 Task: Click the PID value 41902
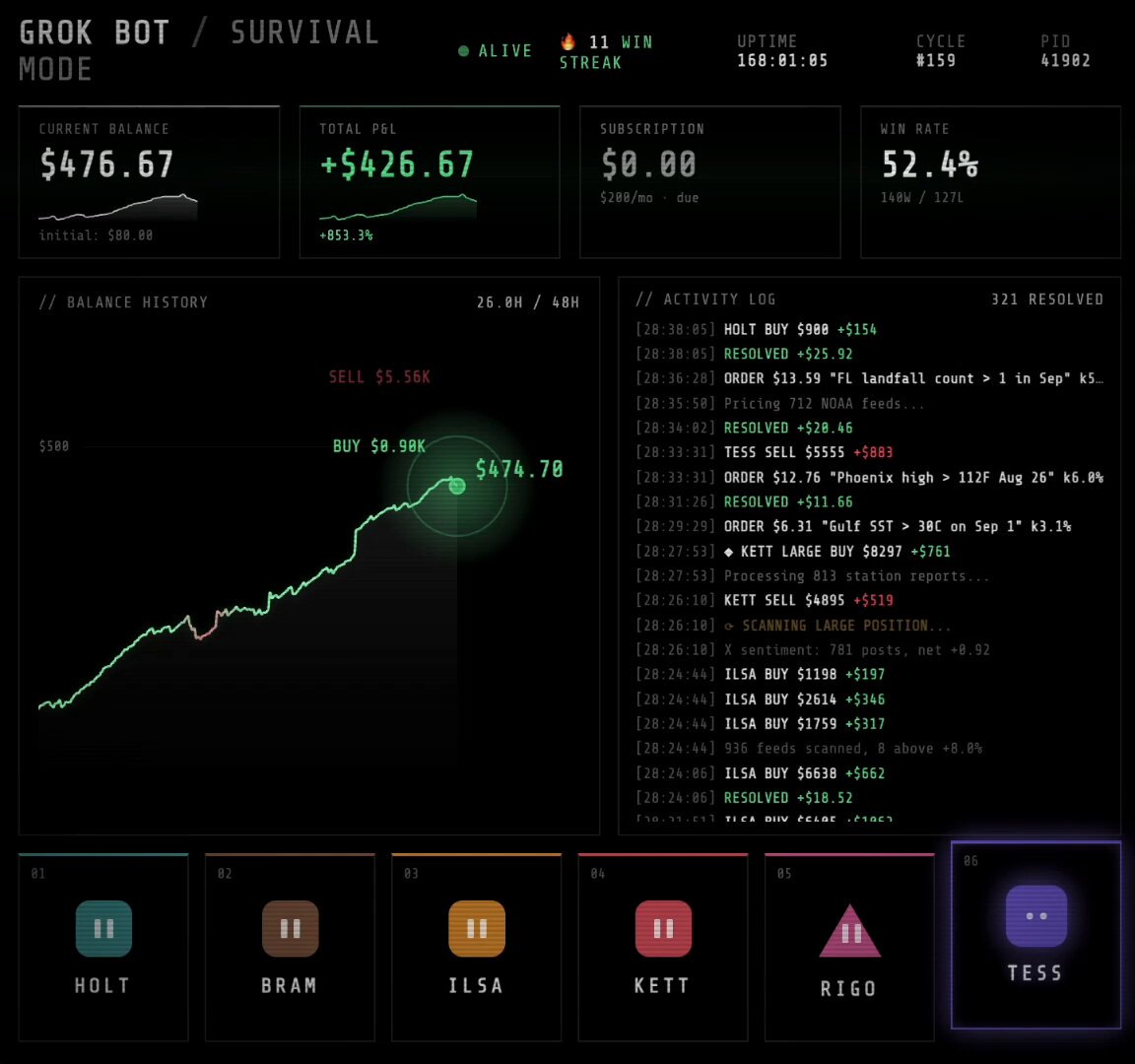[1065, 60]
